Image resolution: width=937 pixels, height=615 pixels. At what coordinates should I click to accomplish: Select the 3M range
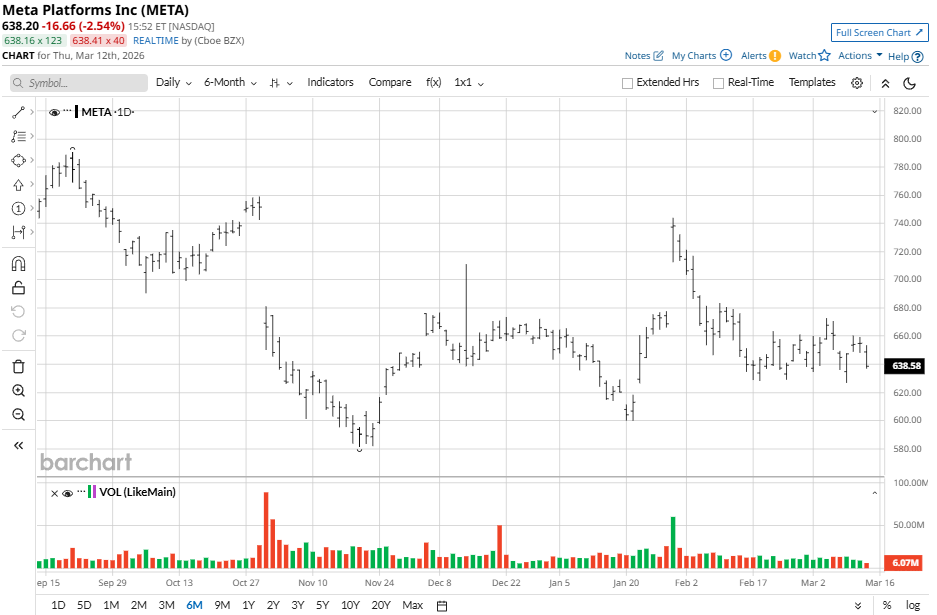pos(166,605)
